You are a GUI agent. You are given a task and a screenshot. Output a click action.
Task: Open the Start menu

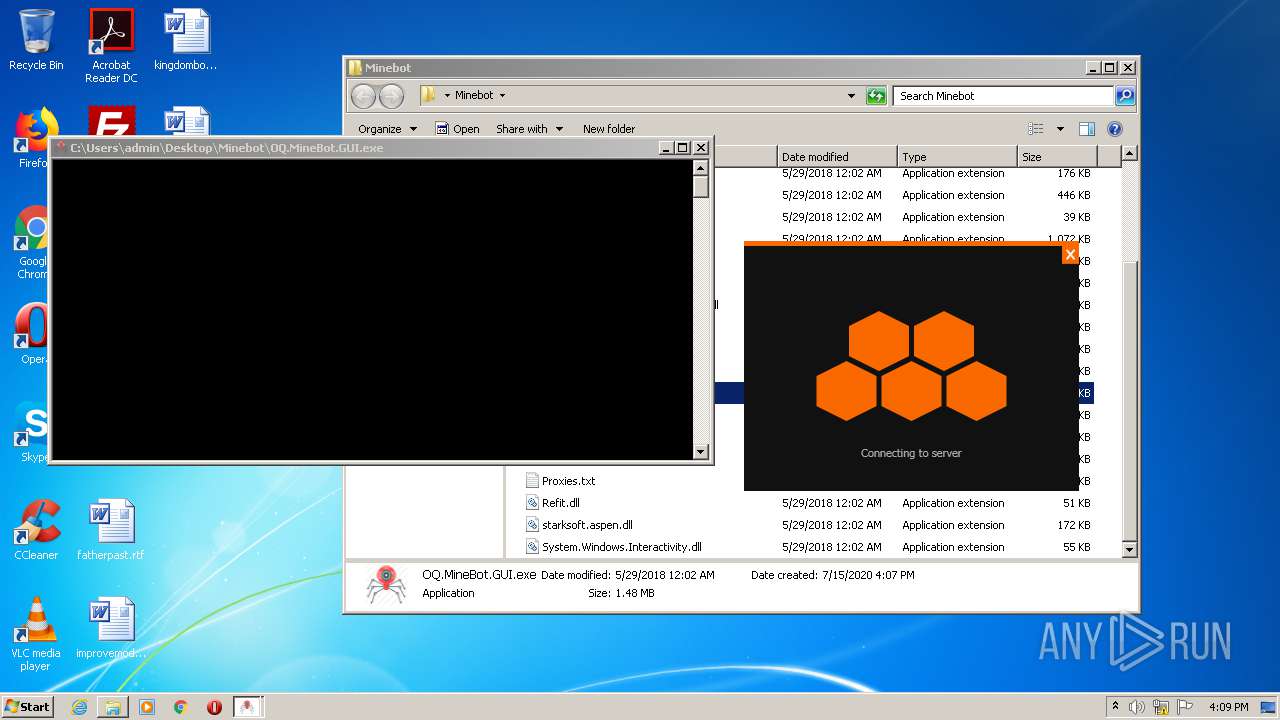[27, 706]
